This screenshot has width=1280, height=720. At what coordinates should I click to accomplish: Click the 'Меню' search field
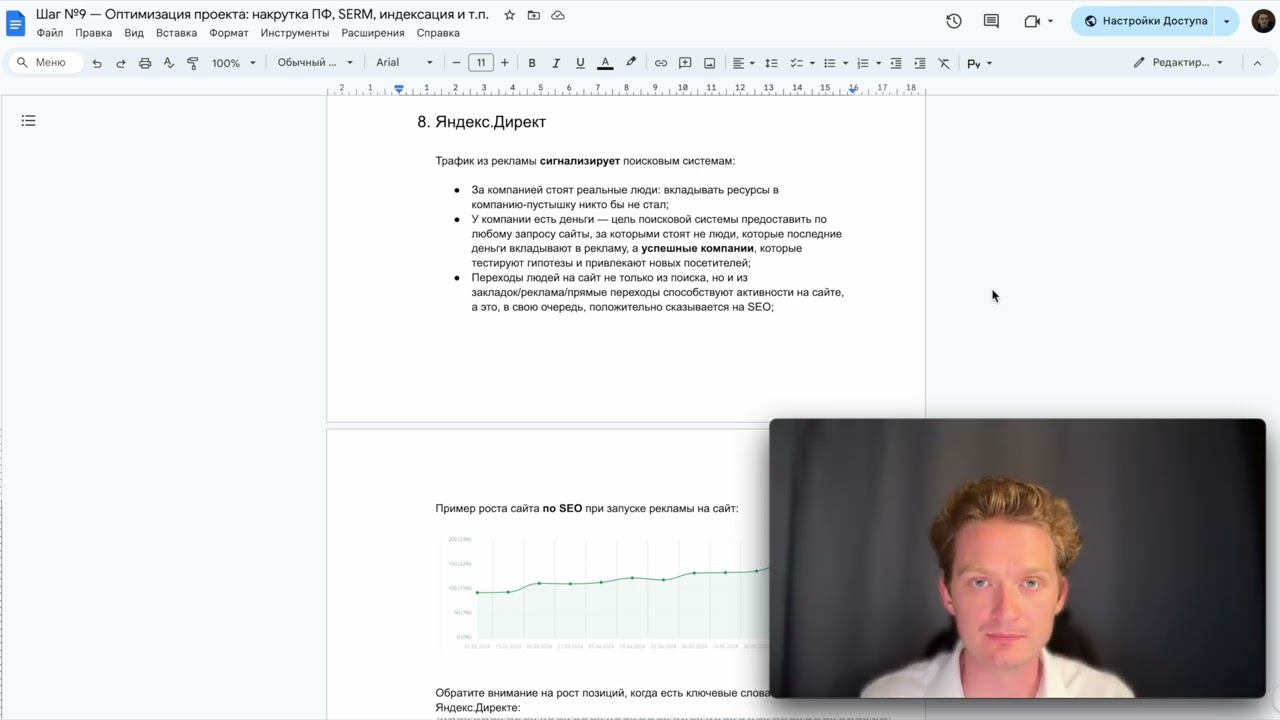click(x=45, y=63)
